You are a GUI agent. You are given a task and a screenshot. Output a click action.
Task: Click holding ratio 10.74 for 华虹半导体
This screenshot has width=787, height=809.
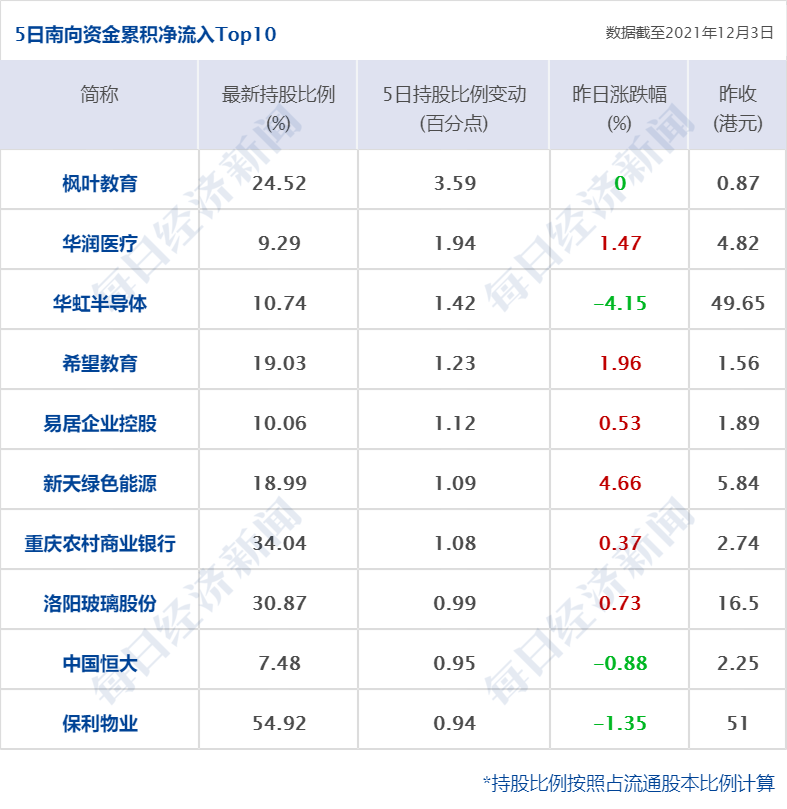click(x=279, y=303)
